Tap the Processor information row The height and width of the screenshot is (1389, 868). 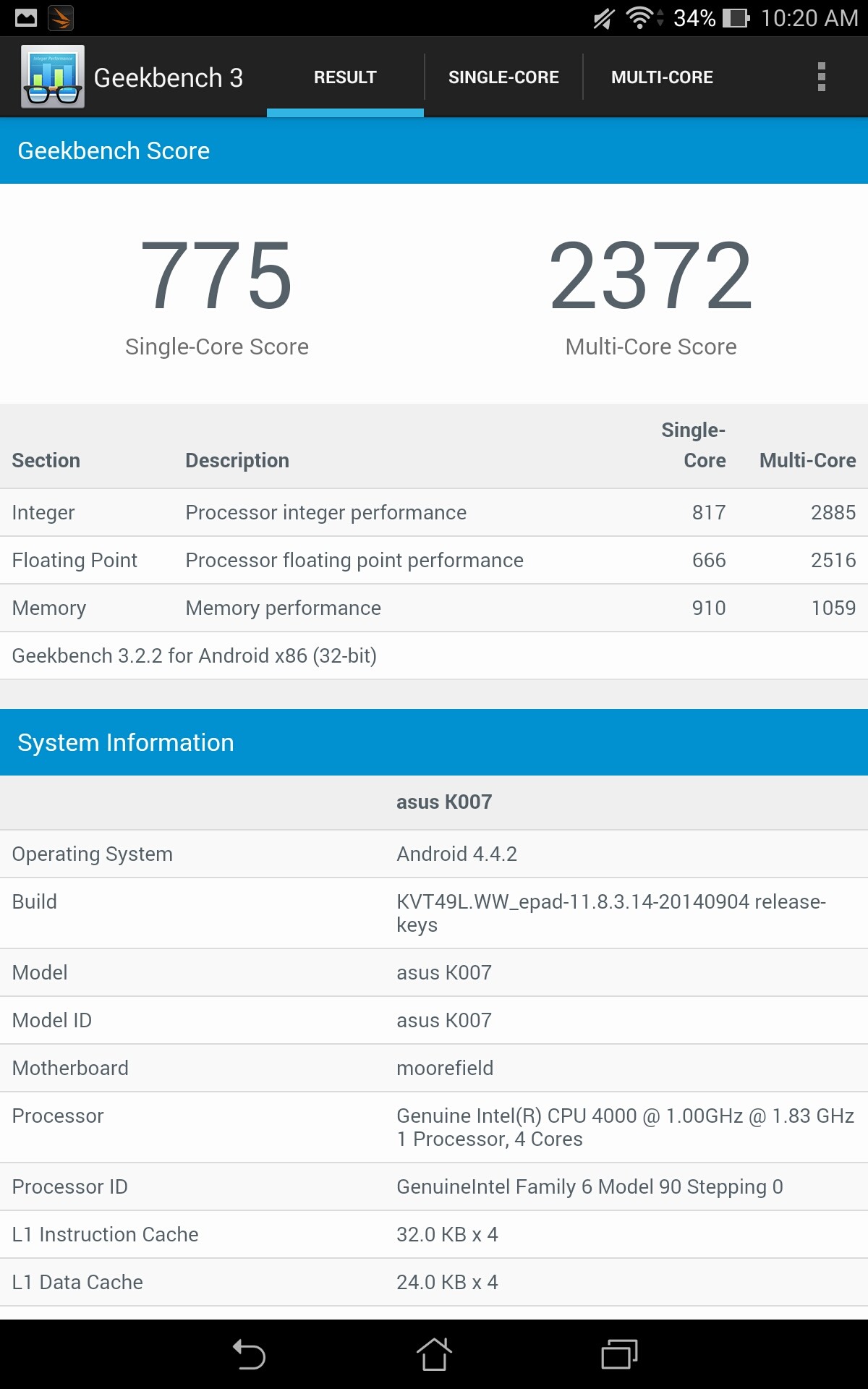click(434, 1128)
